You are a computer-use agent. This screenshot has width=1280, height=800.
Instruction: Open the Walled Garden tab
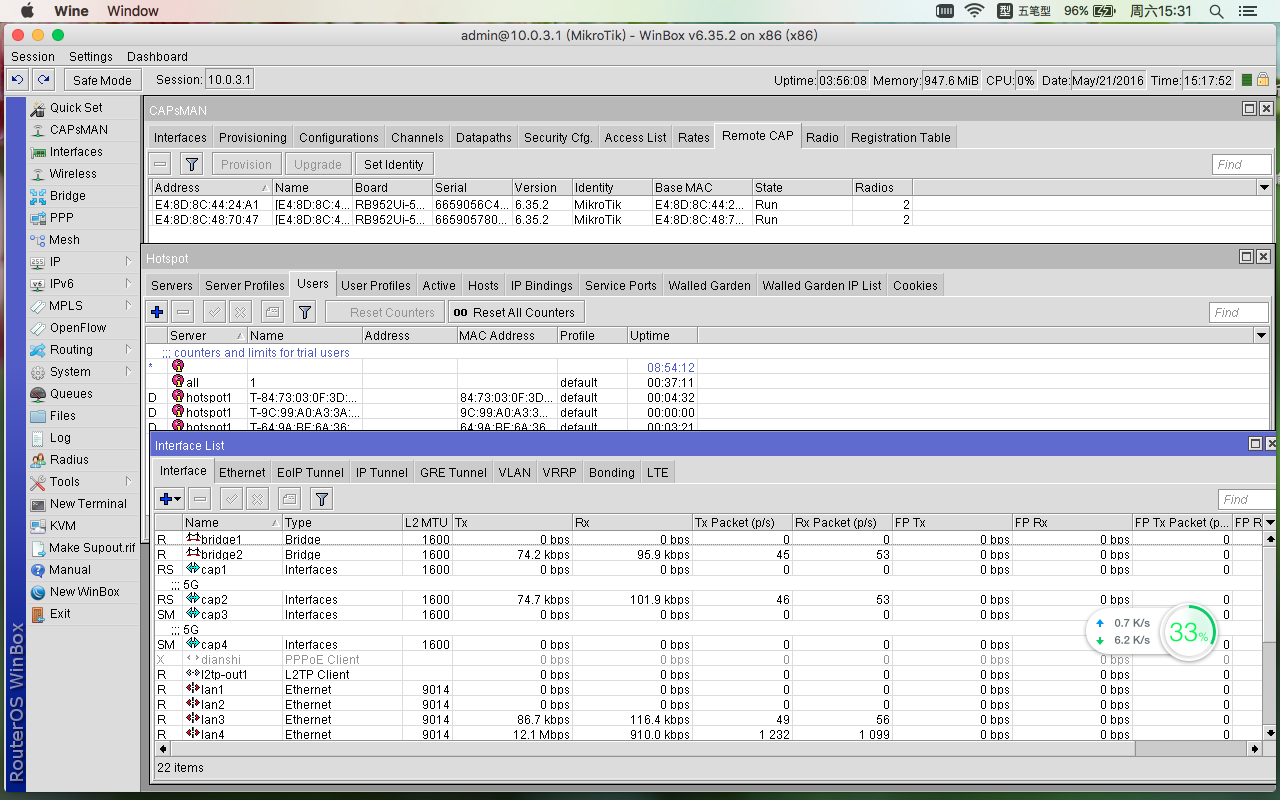(x=709, y=285)
